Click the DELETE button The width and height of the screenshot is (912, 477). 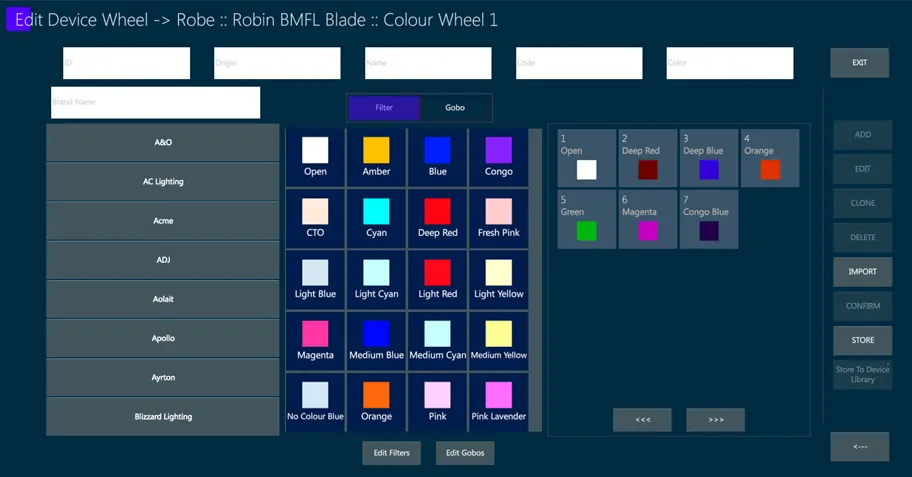(863, 237)
